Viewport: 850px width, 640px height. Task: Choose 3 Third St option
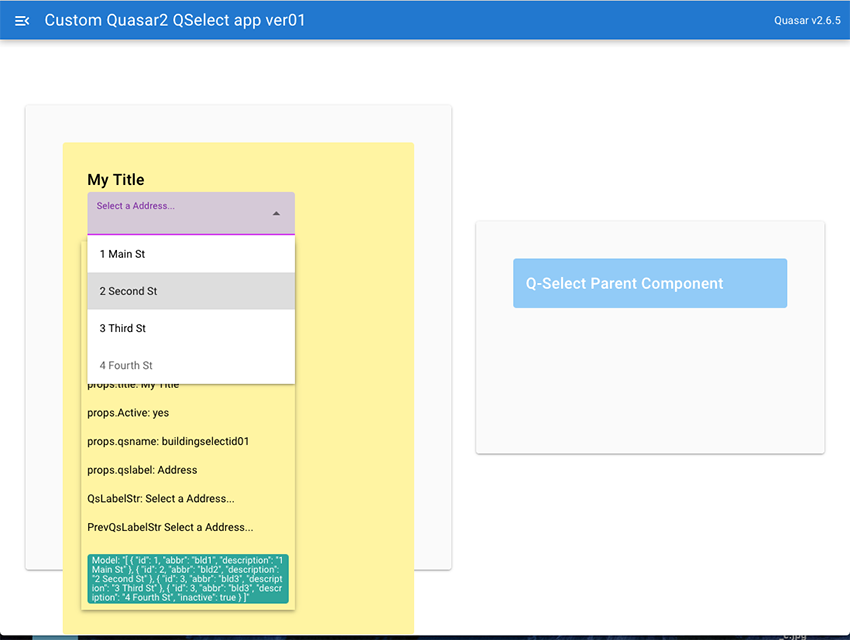(x=191, y=328)
